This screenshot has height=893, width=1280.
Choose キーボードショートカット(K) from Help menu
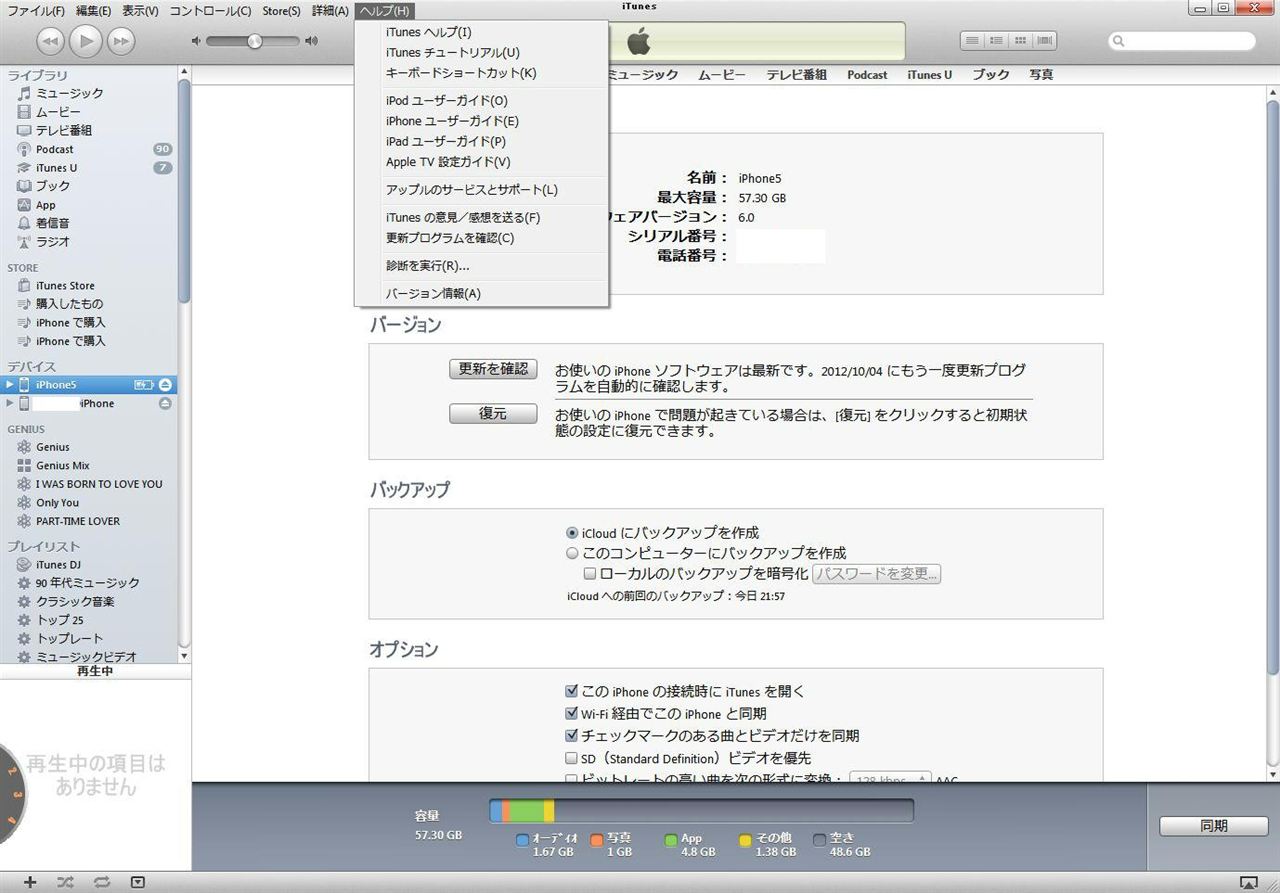click(481, 73)
